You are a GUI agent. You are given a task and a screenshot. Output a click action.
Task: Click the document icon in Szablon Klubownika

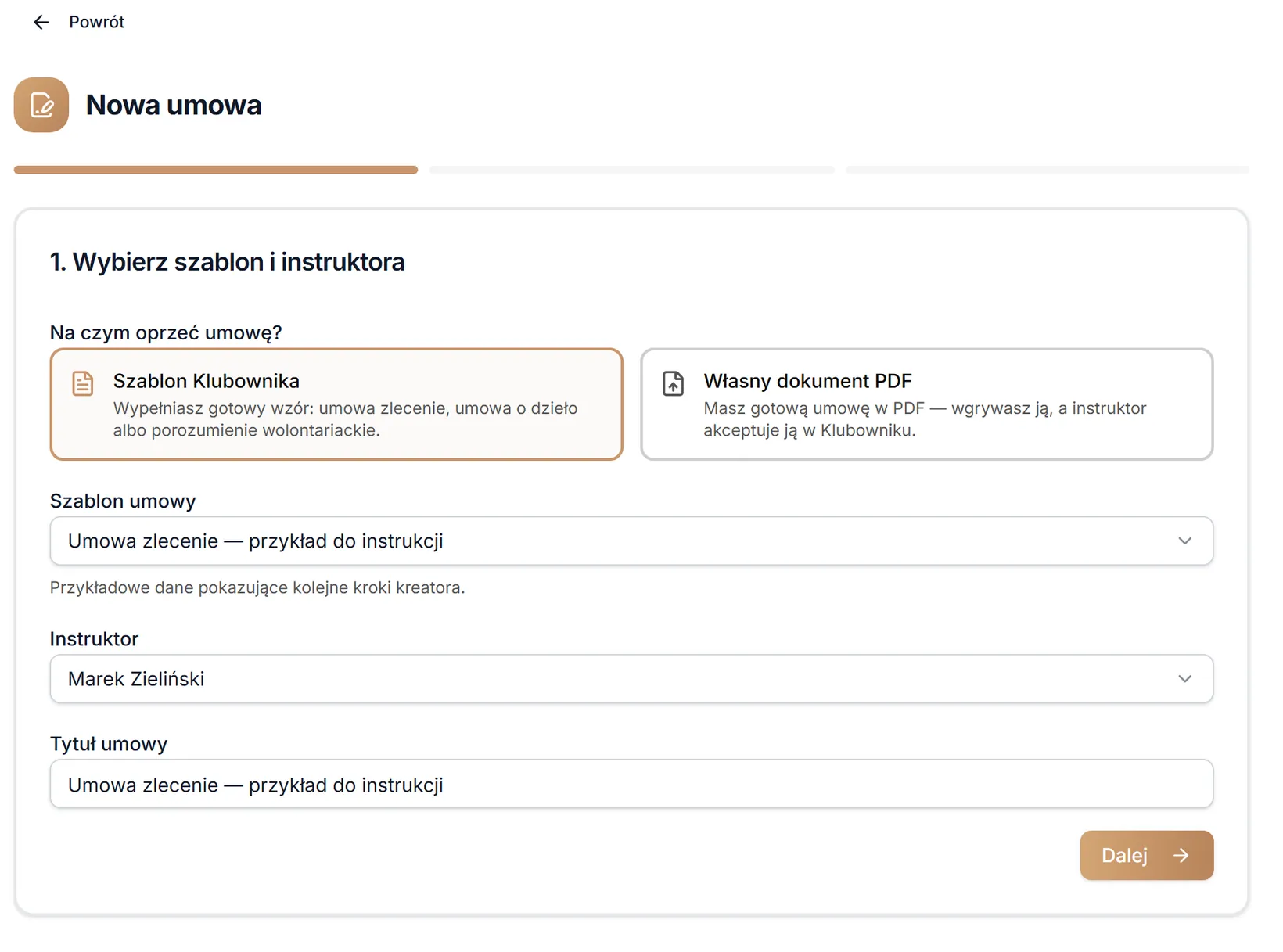click(83, 383)
